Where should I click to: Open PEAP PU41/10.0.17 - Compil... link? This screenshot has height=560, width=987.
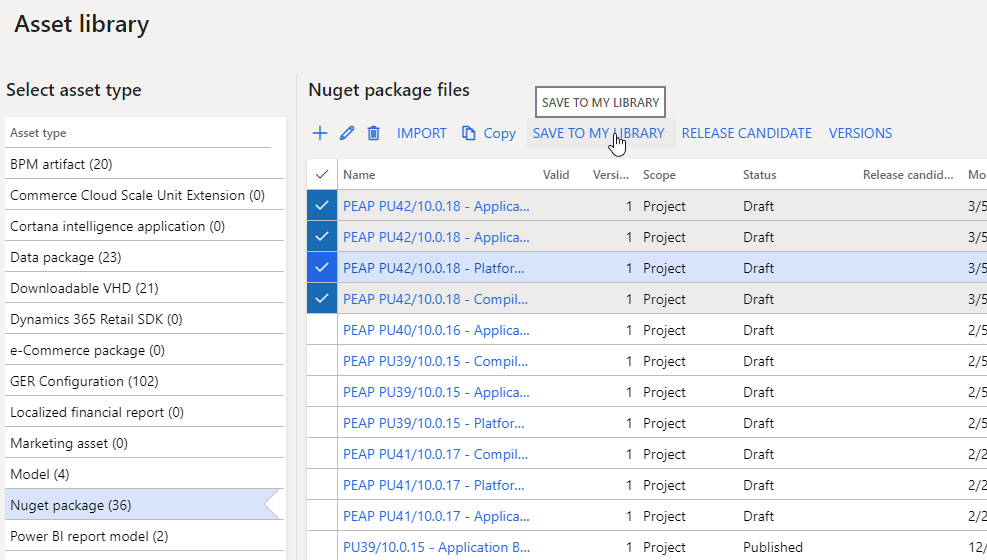click(435, 454)
